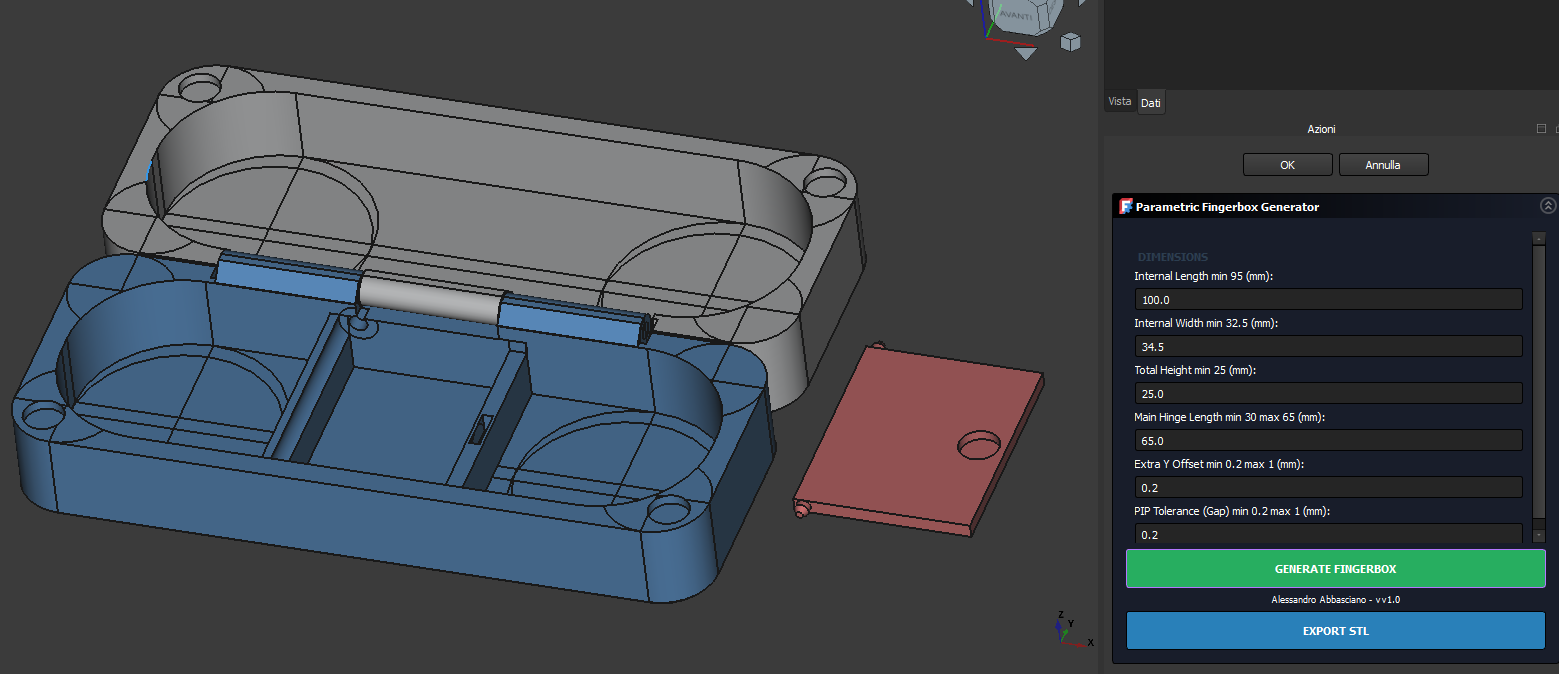Screen dimensions: 1559x674
Task: Switch to the Vista tab
Action: click(x=1120, y=102)
